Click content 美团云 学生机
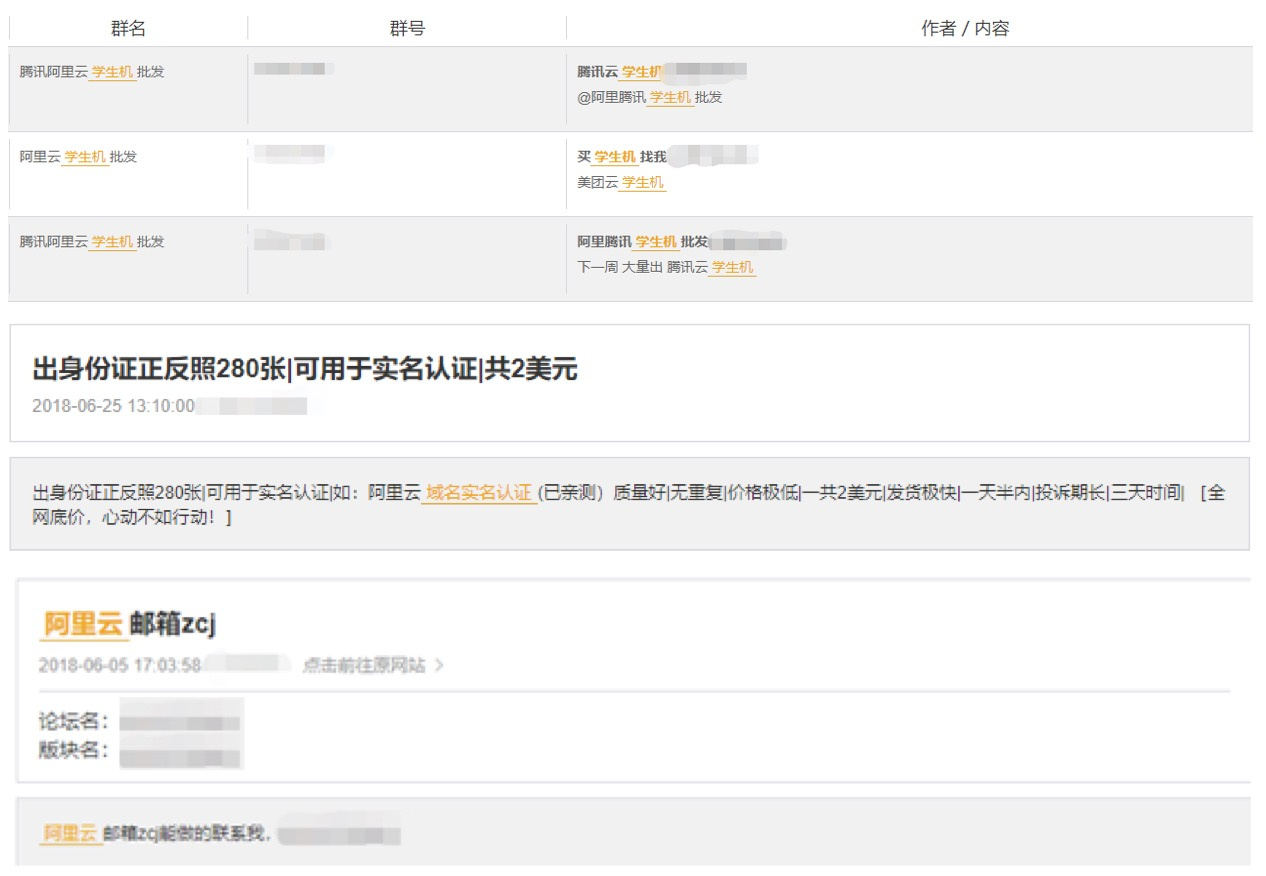This screenshot has height=876, width=1266. 620,183
